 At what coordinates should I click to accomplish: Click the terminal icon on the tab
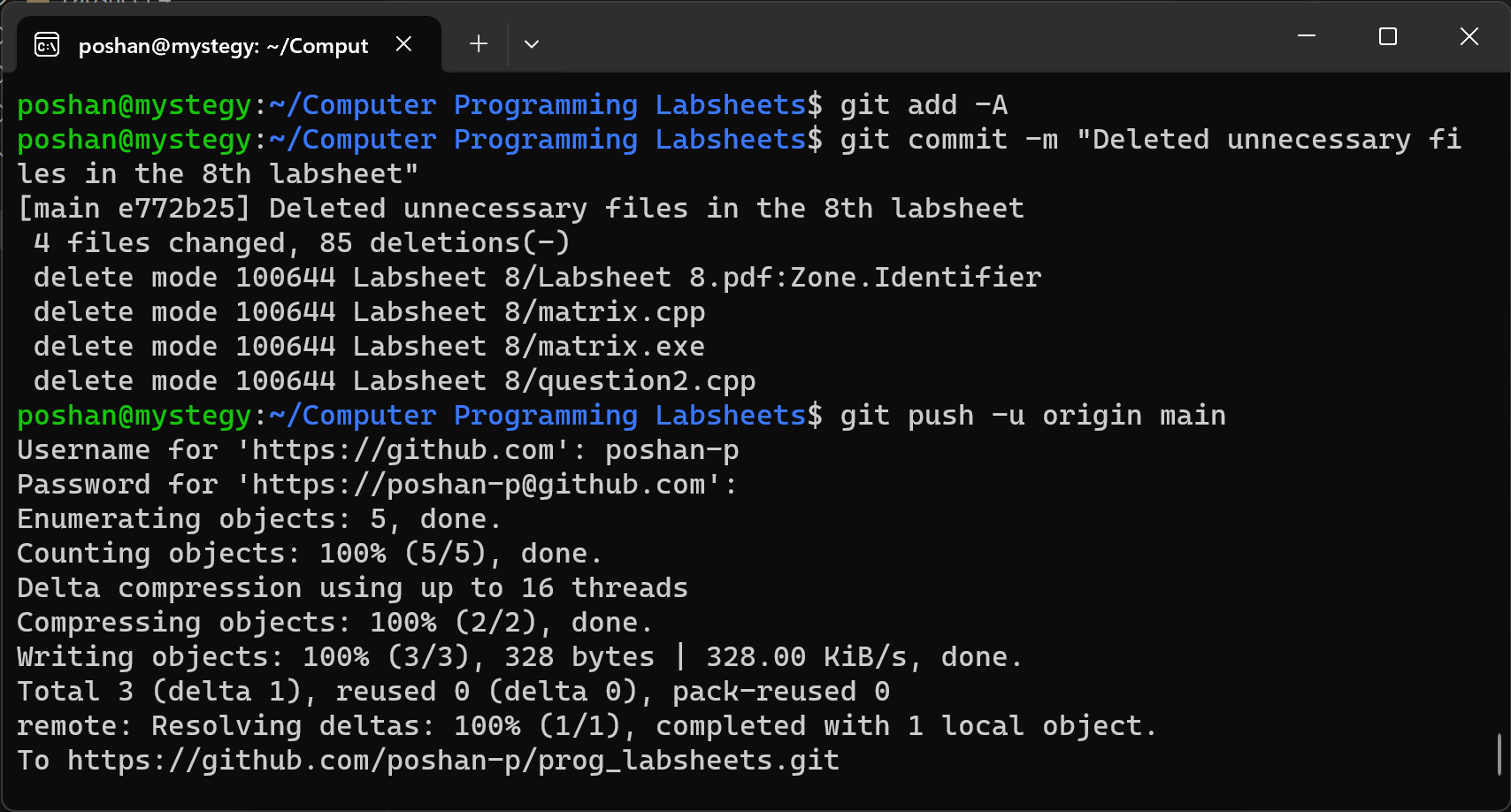(x=47, y=44)
